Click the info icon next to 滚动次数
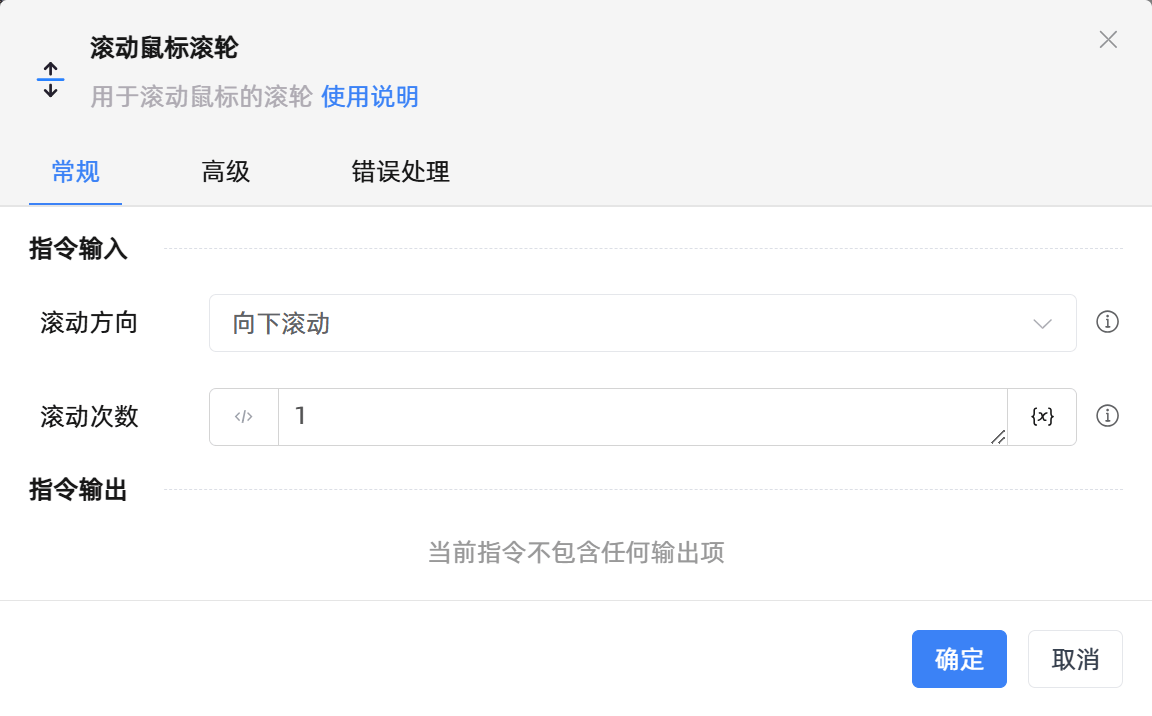 tap(1107, 416)
